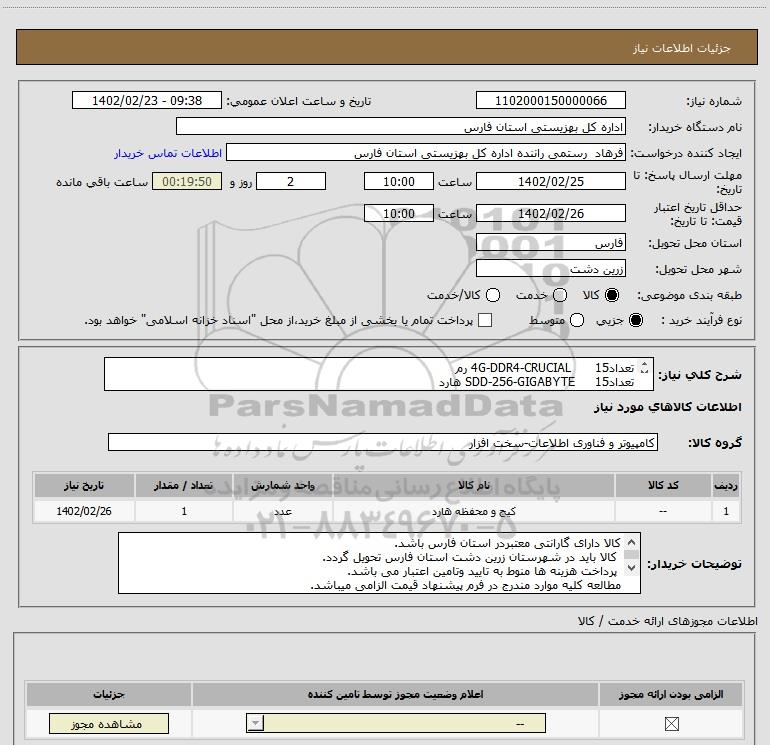Click the general need description text box
The width and height of the screenshot is (770, 745).
coord(379,374)
